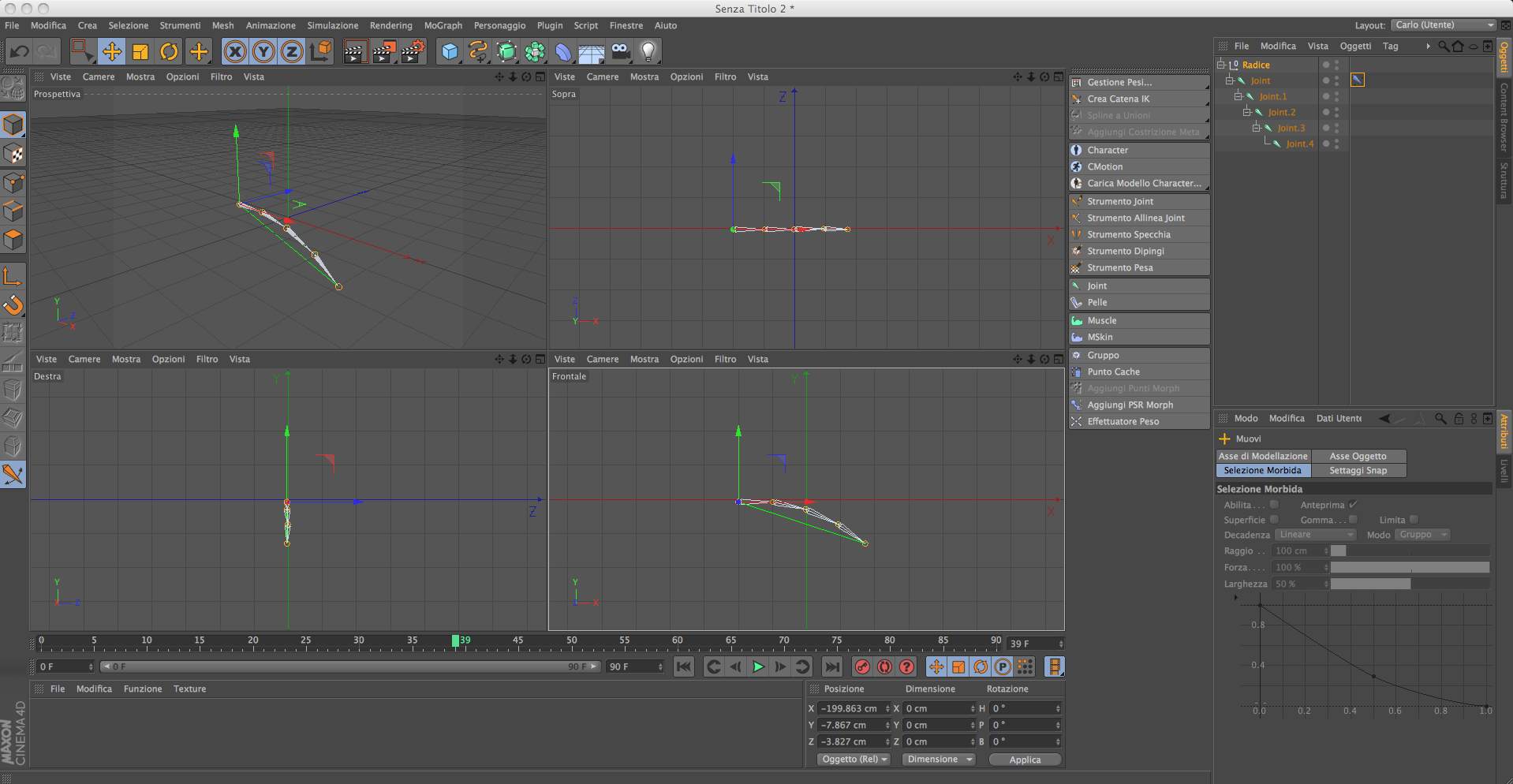Add a Camera object from the toolbar
Viewport: 1513px width, 784px height.
click(x=620, y=52)
